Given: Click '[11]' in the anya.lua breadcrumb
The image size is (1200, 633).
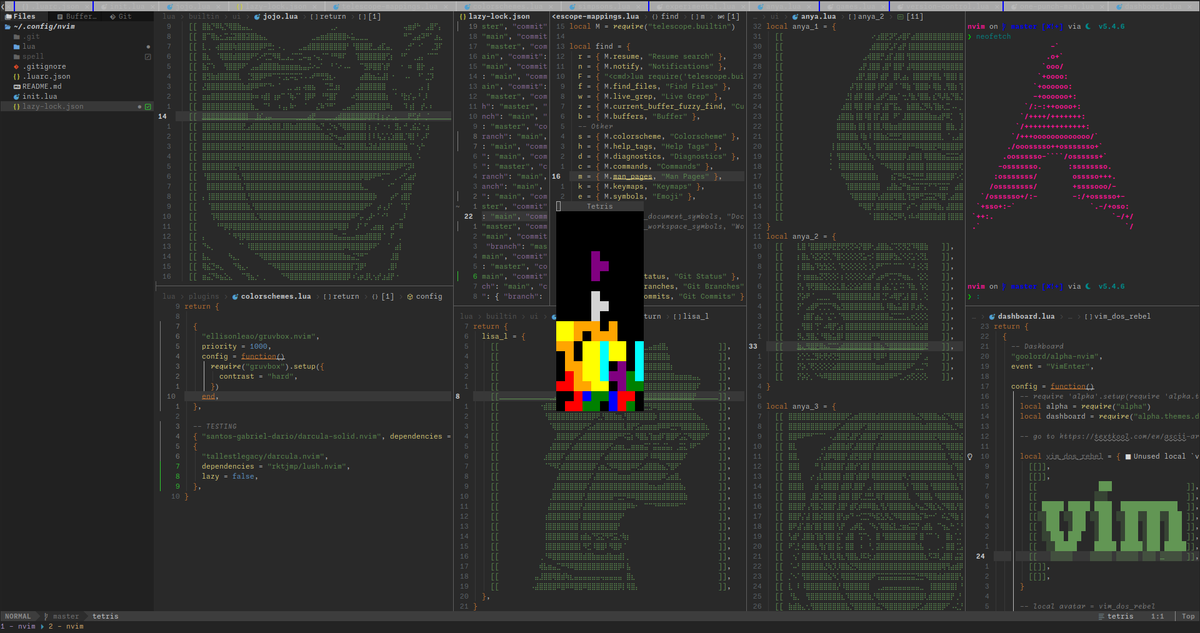Looking at the screenshot, I should (914, 17).
